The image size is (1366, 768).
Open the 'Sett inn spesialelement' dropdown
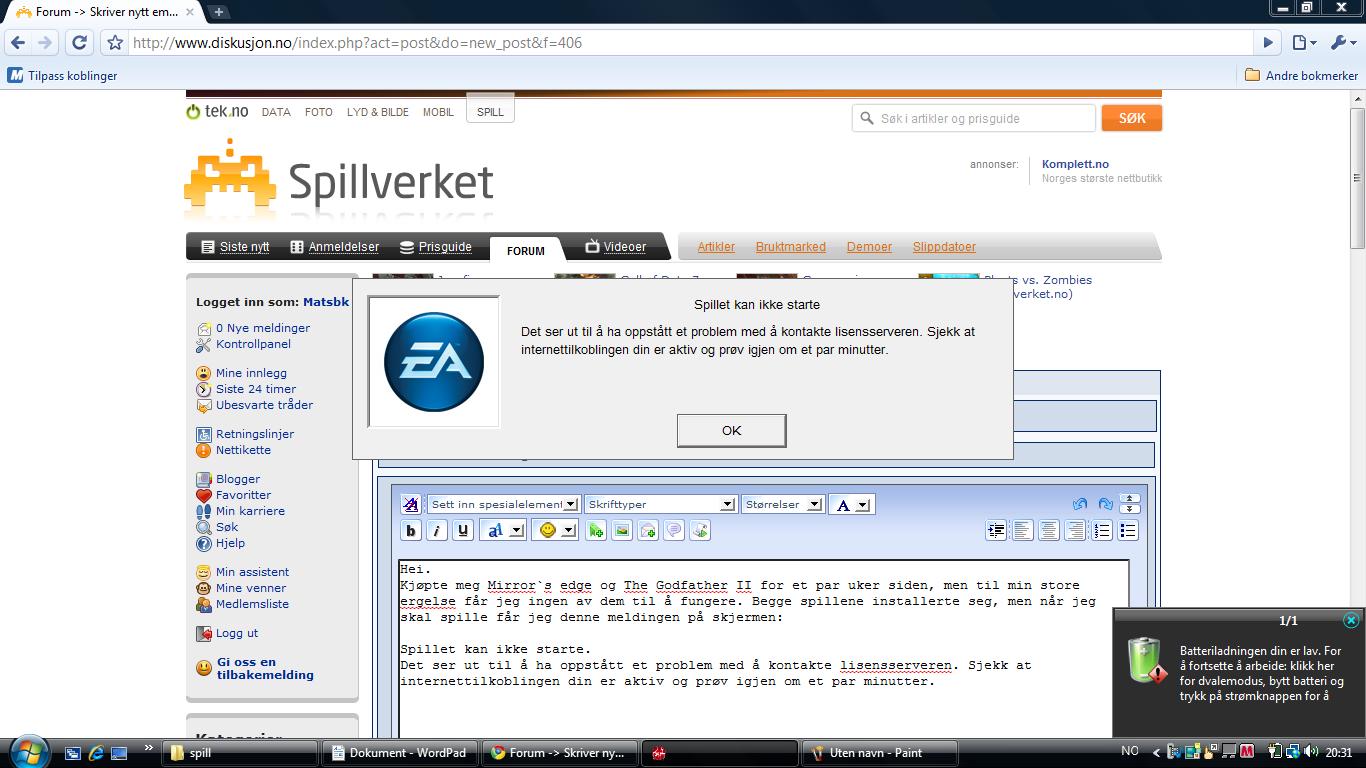pyautogui.click(x=503, y=505)
